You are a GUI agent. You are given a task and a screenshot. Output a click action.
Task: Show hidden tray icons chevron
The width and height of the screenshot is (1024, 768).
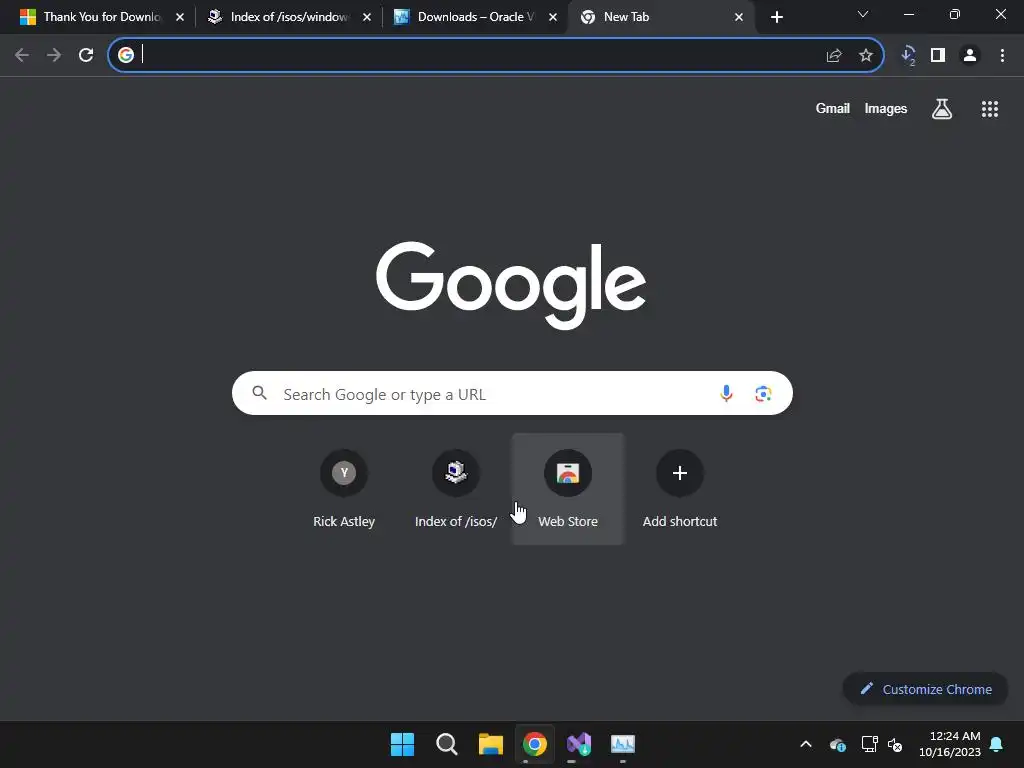click(x=806, y=744)
